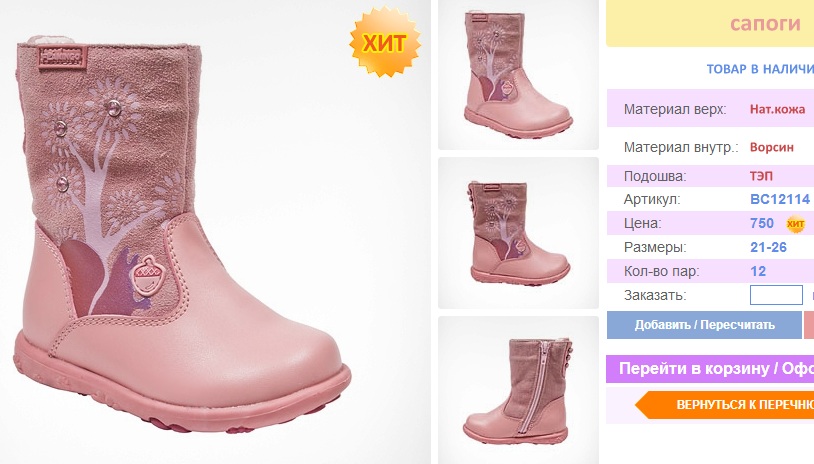Focus the Заказать quantity input field
The image size is (814, 464).
pyautogui.click(x=776, y=295)
